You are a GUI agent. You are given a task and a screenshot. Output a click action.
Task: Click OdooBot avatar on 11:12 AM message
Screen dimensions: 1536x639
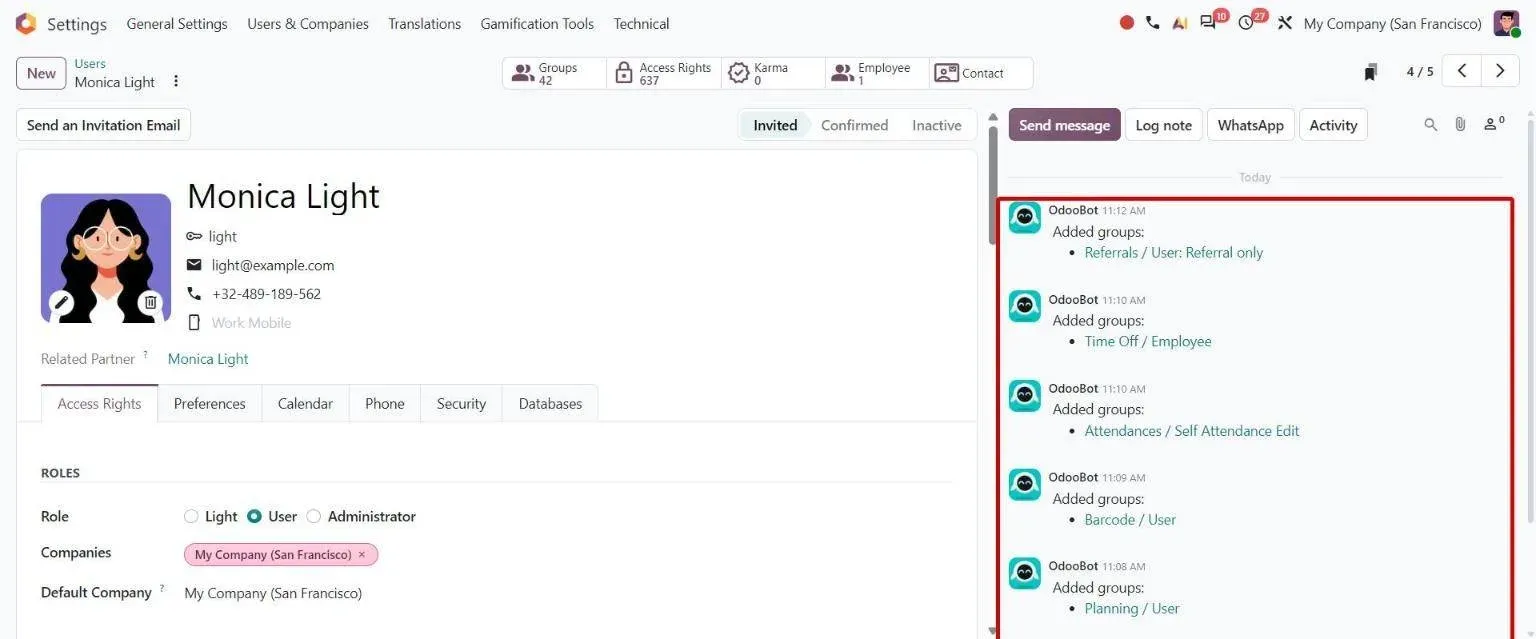[x=1024, y=217]
